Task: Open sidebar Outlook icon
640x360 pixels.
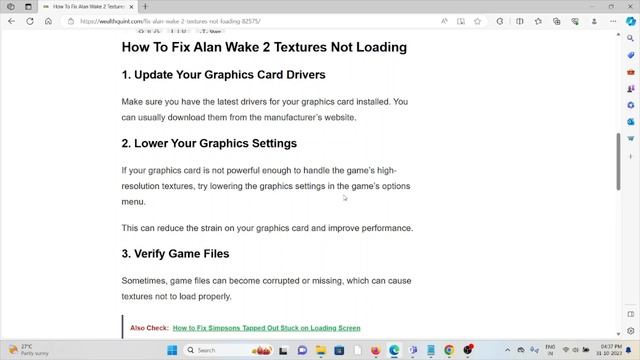Action: pyautogui.click(x=631, y=122)
